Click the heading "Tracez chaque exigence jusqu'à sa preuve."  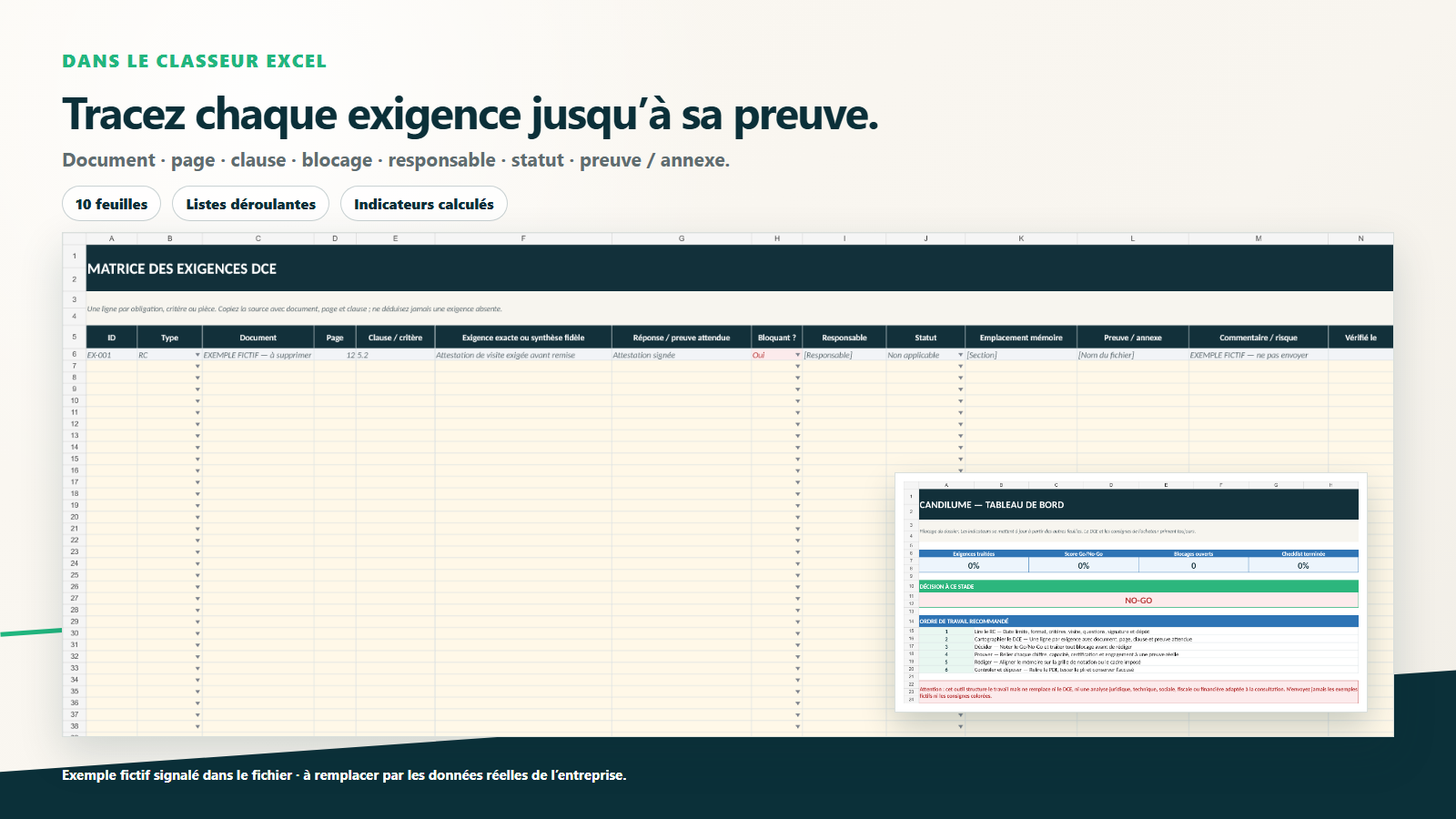(470, 115)
